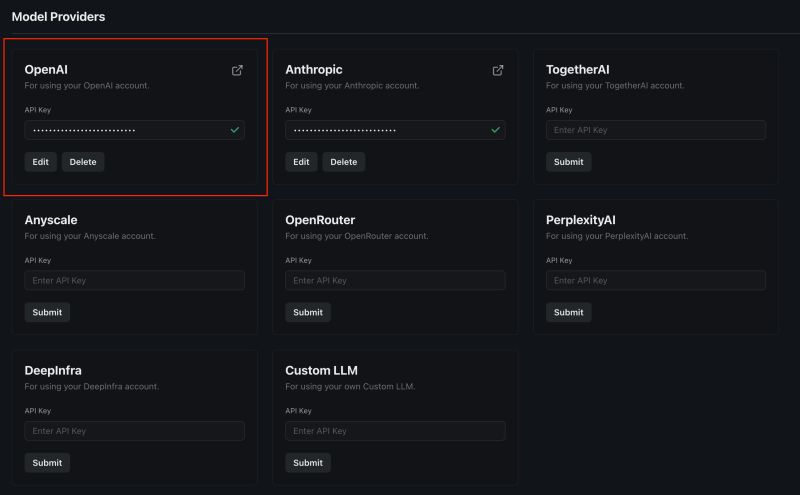This screenshot has height=495, width=800.
Task: Click the DeepInfra card title
Action: [x=53, y=370]
